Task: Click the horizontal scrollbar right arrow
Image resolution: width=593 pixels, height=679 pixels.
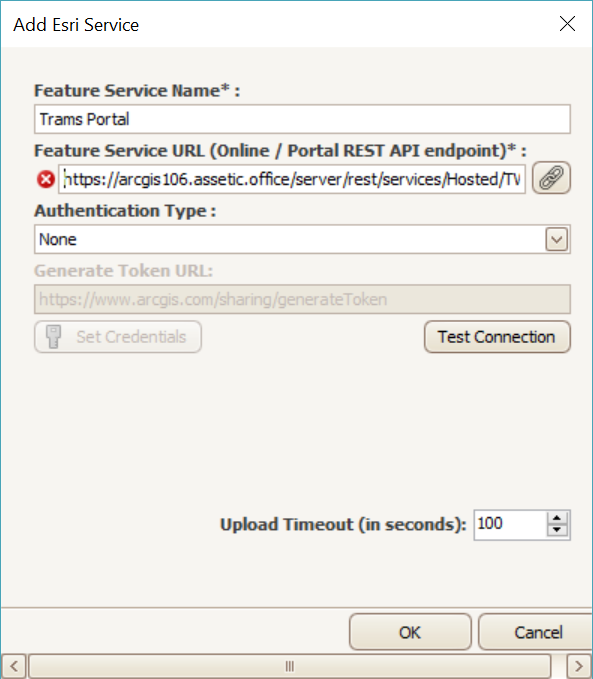Action: [579, 666]
